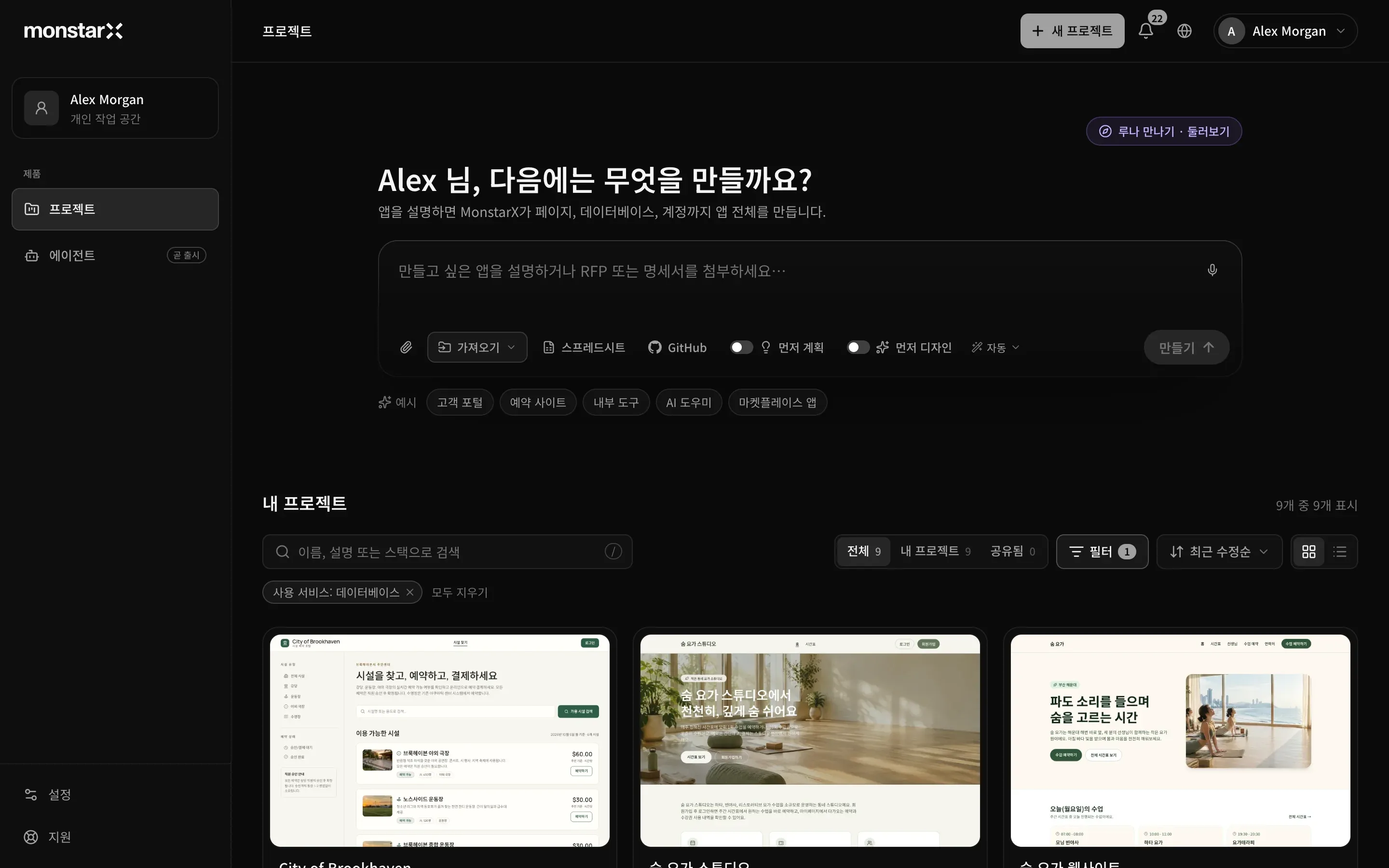Click the 새 프로젝트 button
The width and height of the screenshot is (1389, 868).
click(x=1072, y=31)
